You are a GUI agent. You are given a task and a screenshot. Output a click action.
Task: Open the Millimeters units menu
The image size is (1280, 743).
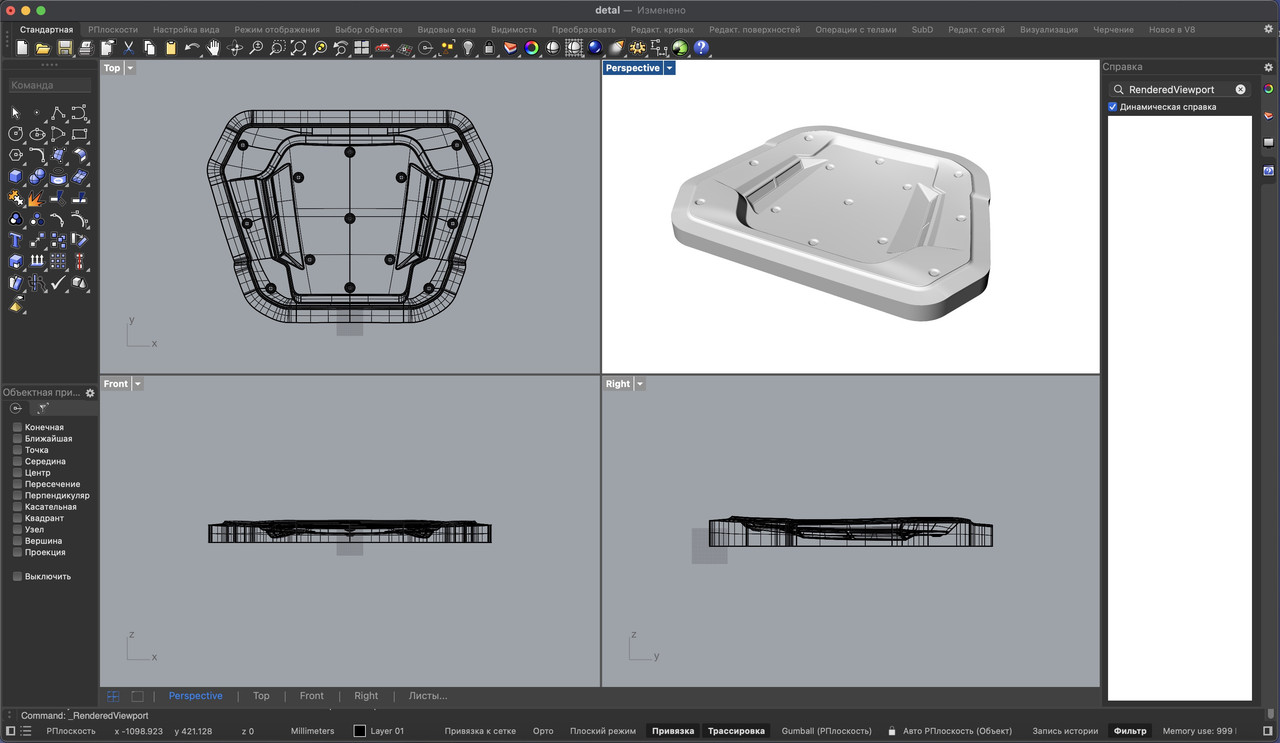click(312, 731)
